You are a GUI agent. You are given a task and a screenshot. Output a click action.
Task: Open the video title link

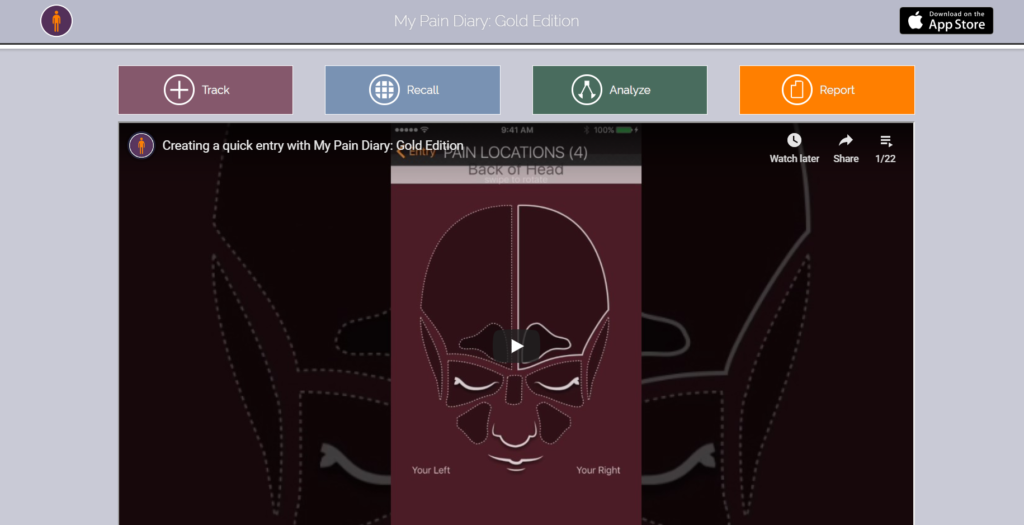pos(313,146)
